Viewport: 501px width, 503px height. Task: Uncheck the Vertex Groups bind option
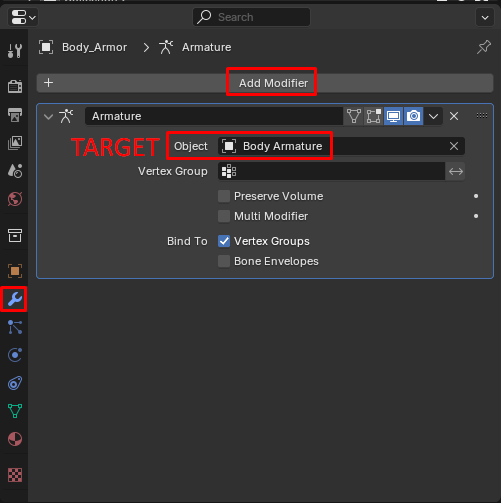pyautogui.click(x=224, y=241)
